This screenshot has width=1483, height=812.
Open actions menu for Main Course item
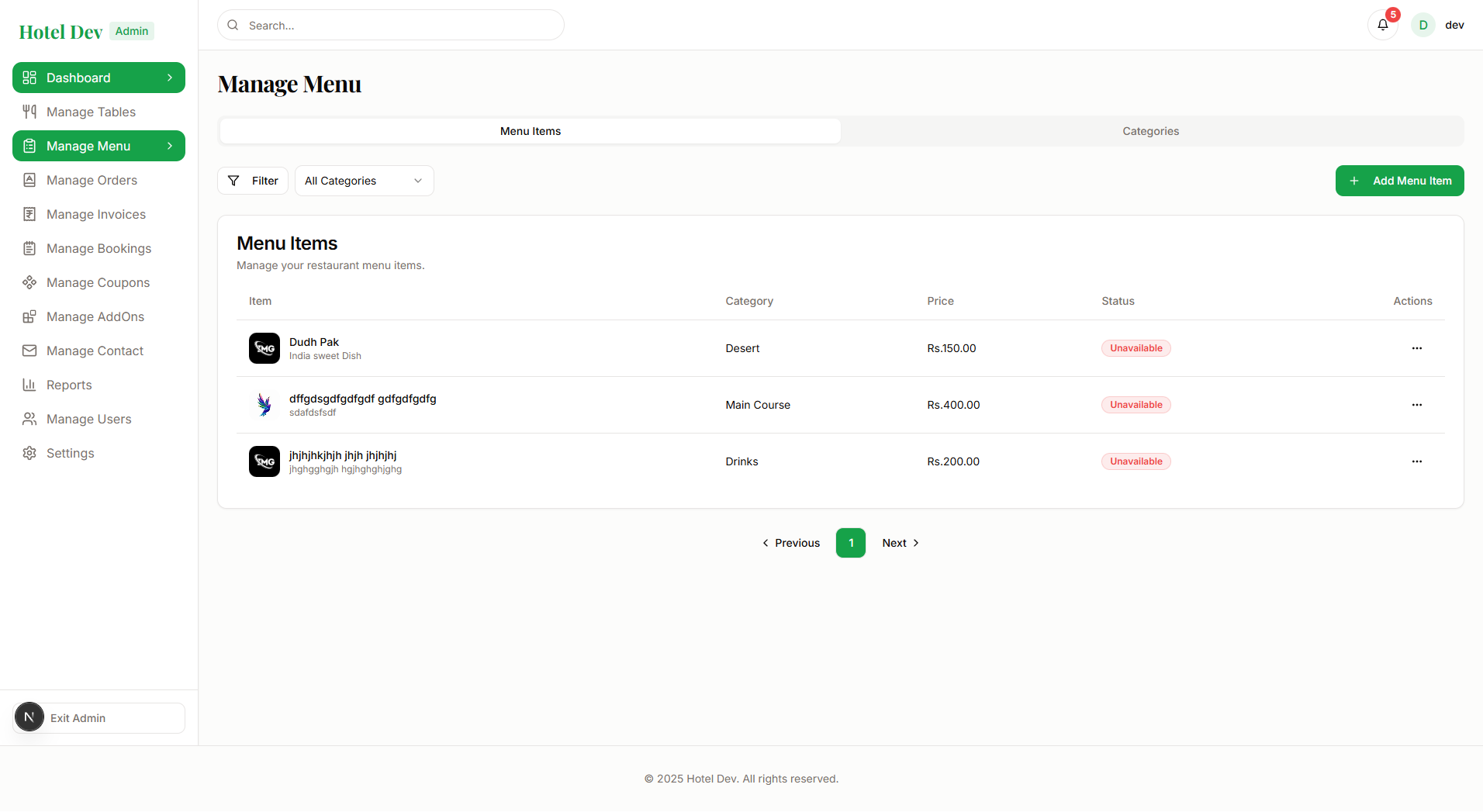[1416, 405]
